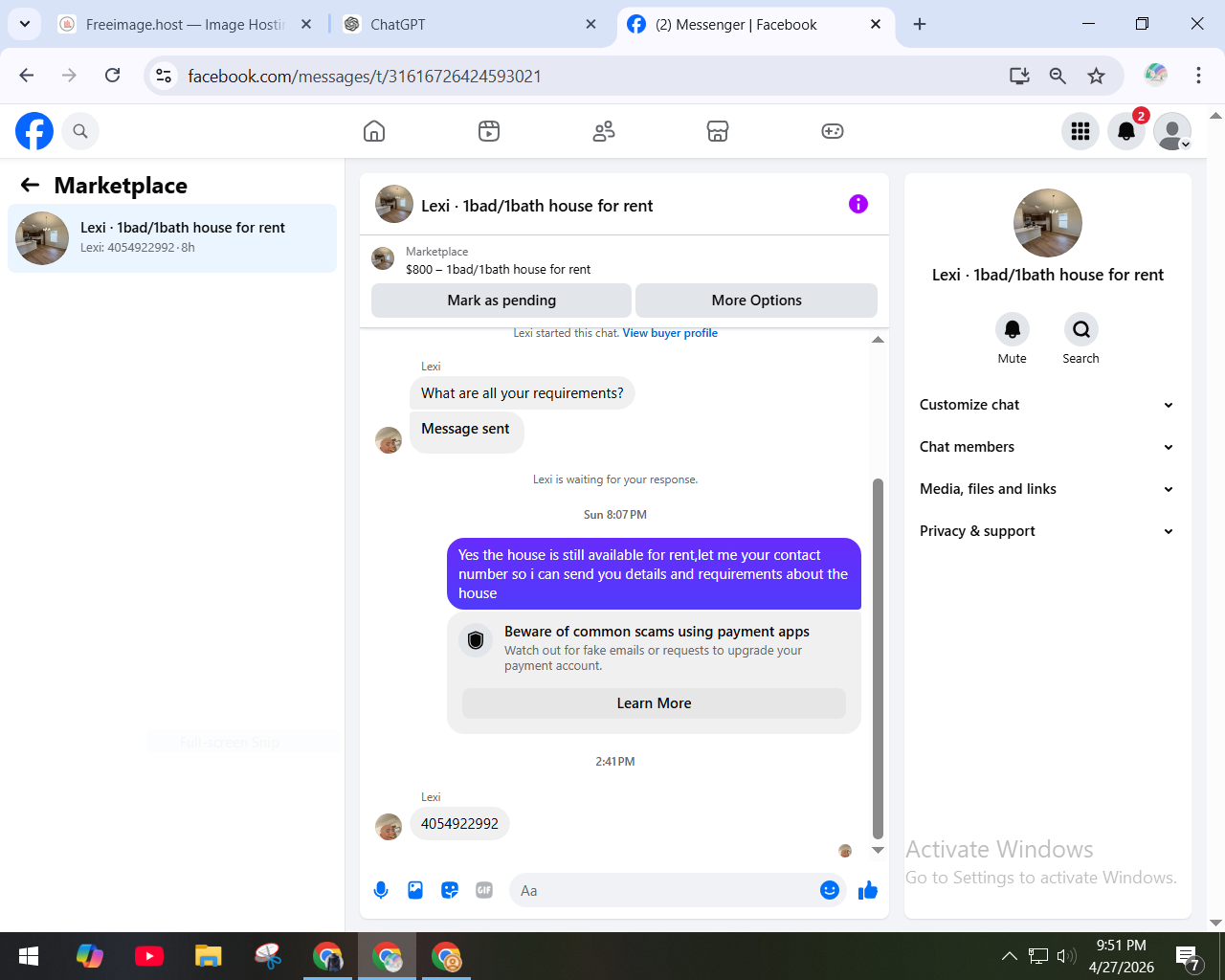
Task: Click Mark as pending button
Action: [501, 301]
